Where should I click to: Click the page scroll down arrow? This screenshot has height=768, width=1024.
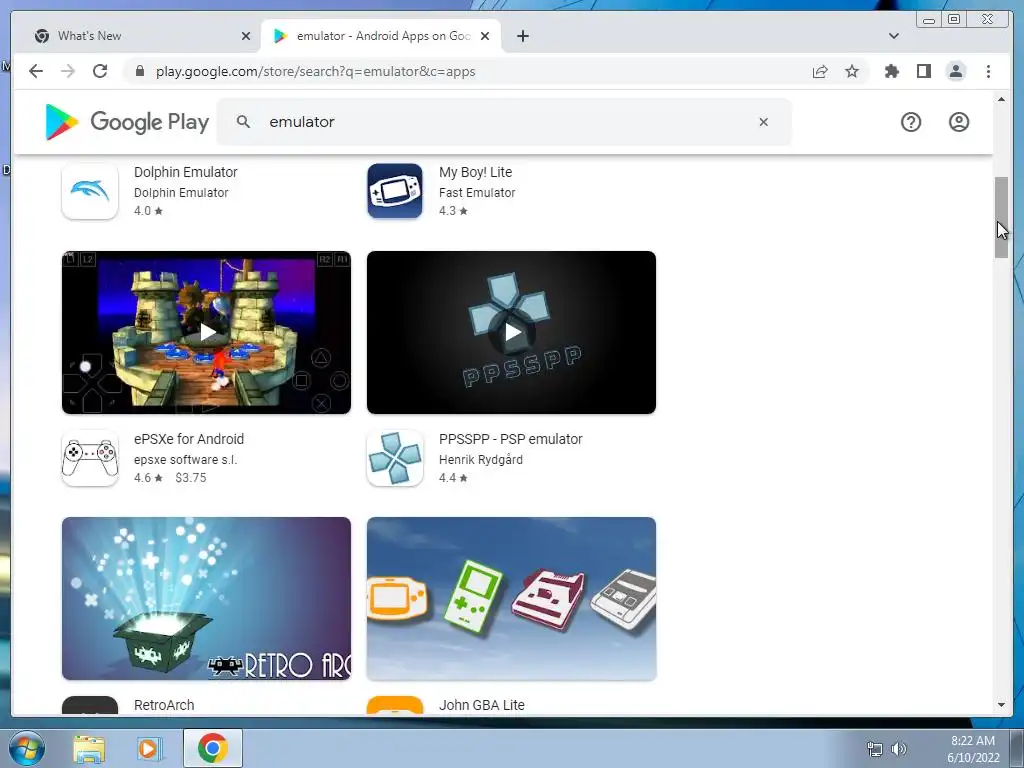pos(1001,705)
